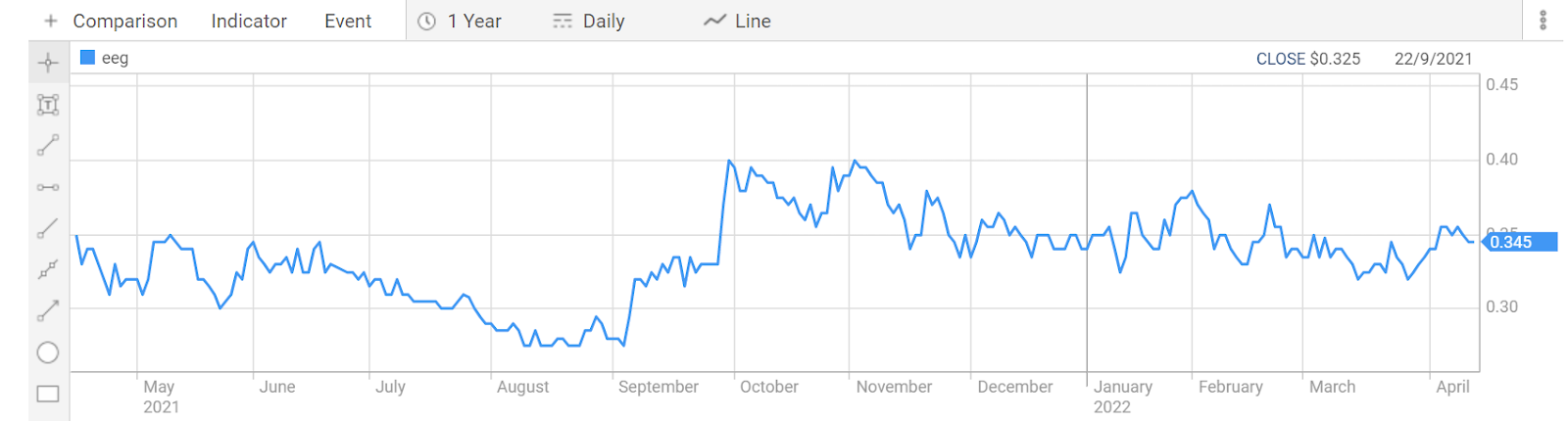Click the blue eeg legend color swatch
The height and width of the screenshot is (421, 1568).
coord(87,58)
